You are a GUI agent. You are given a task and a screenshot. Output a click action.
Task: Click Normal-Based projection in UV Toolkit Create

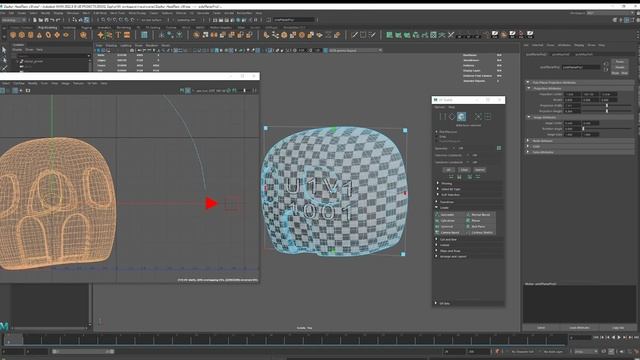[480, 215]
